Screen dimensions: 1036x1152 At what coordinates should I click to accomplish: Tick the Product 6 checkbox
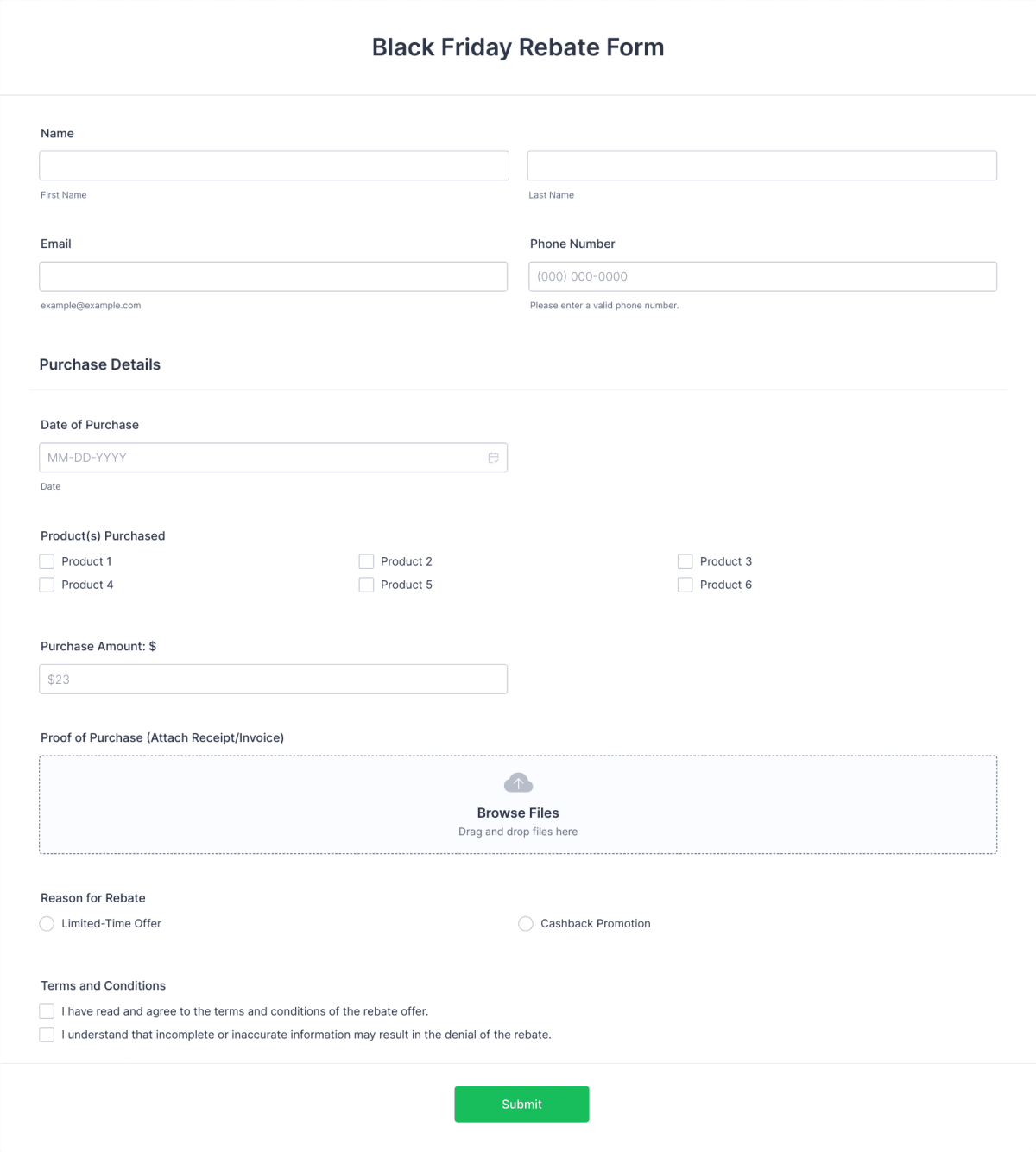[x=685, y=585]
